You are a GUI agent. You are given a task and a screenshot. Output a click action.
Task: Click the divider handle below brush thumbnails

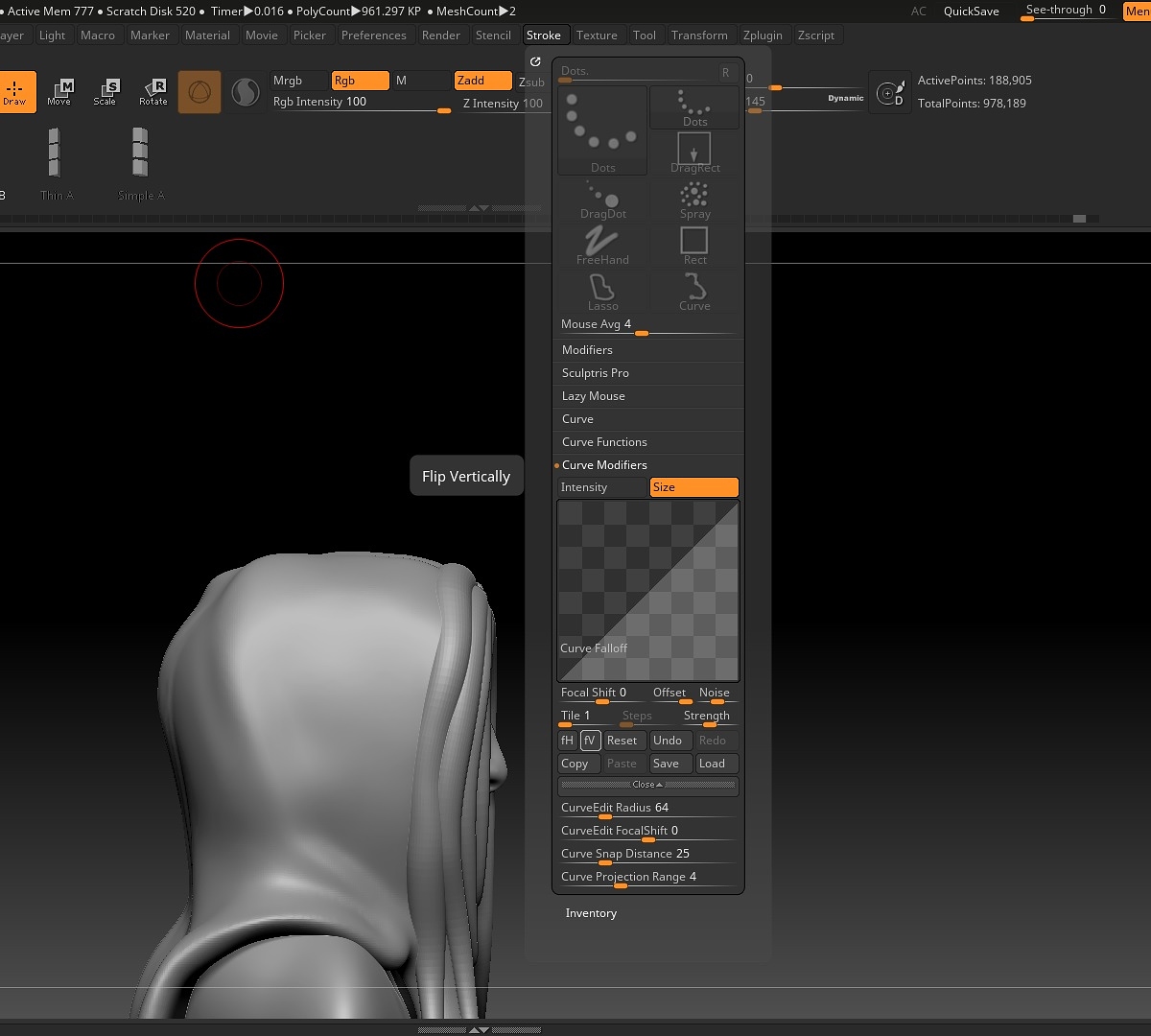pos(480,208)
